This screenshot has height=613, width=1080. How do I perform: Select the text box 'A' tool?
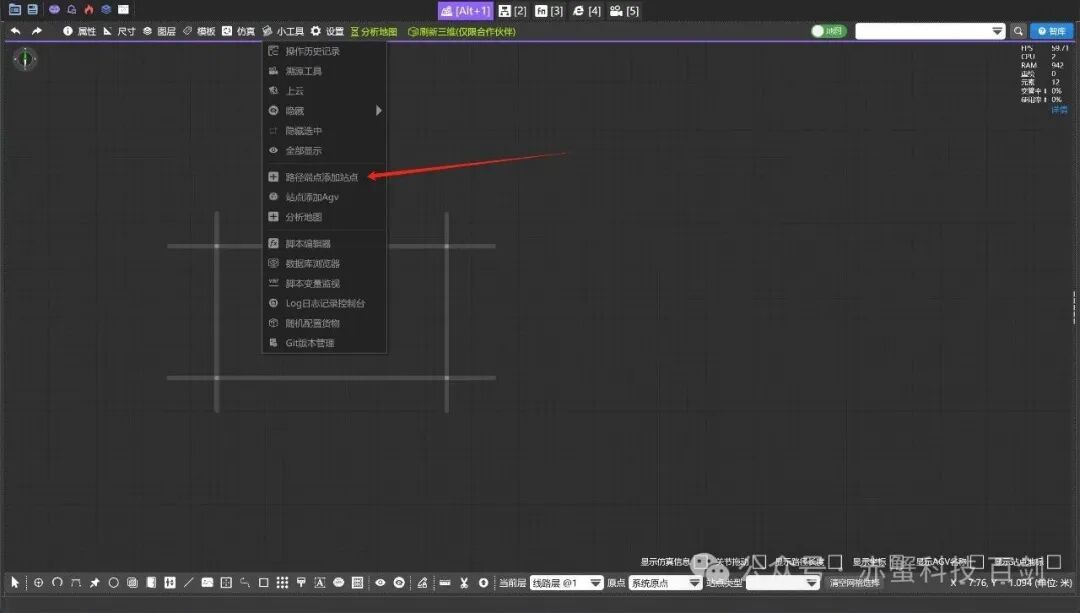point(320,583)
